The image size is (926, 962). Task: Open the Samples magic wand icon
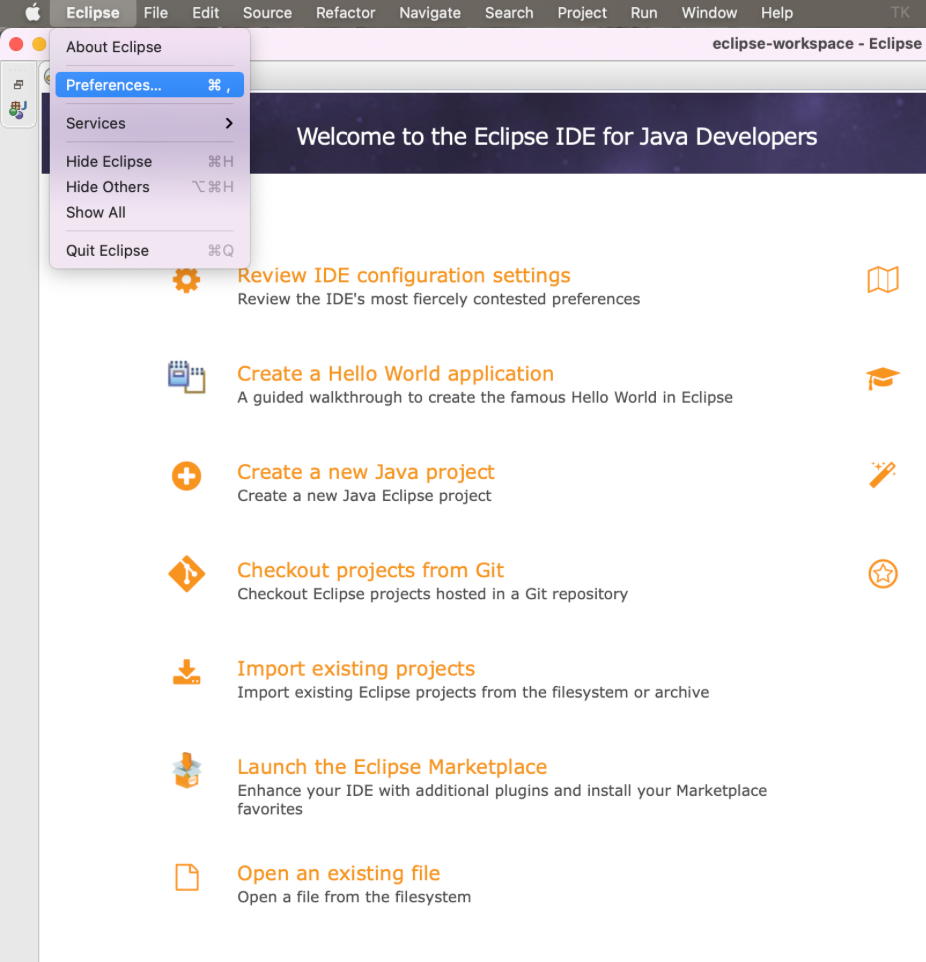tap(883, 475)
